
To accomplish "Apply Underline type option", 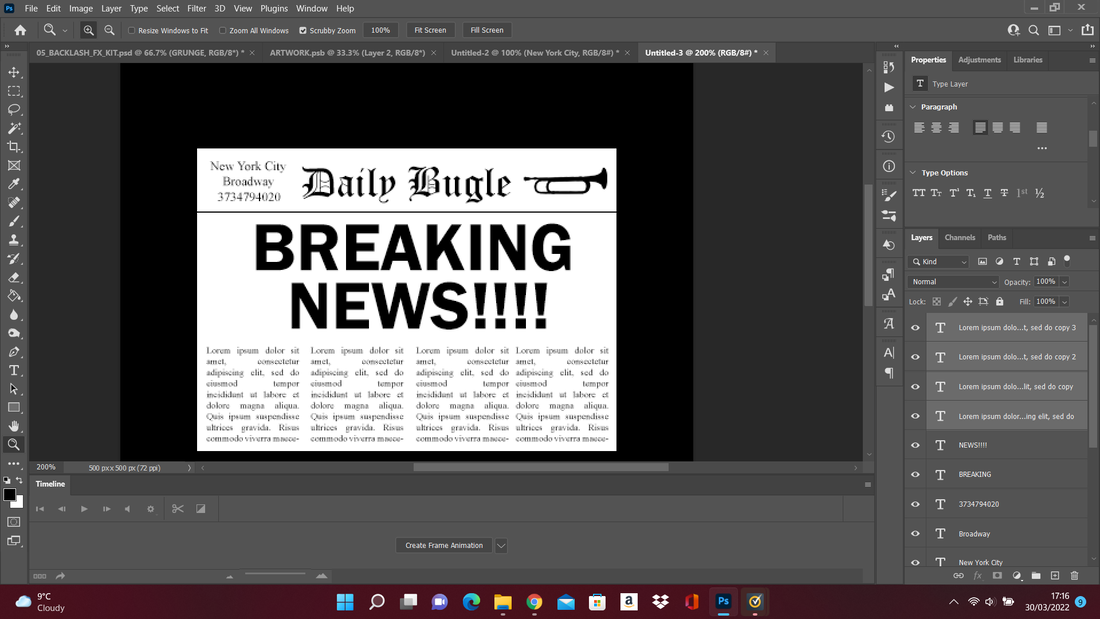I will pyautogui.click(x=988, y=193).
